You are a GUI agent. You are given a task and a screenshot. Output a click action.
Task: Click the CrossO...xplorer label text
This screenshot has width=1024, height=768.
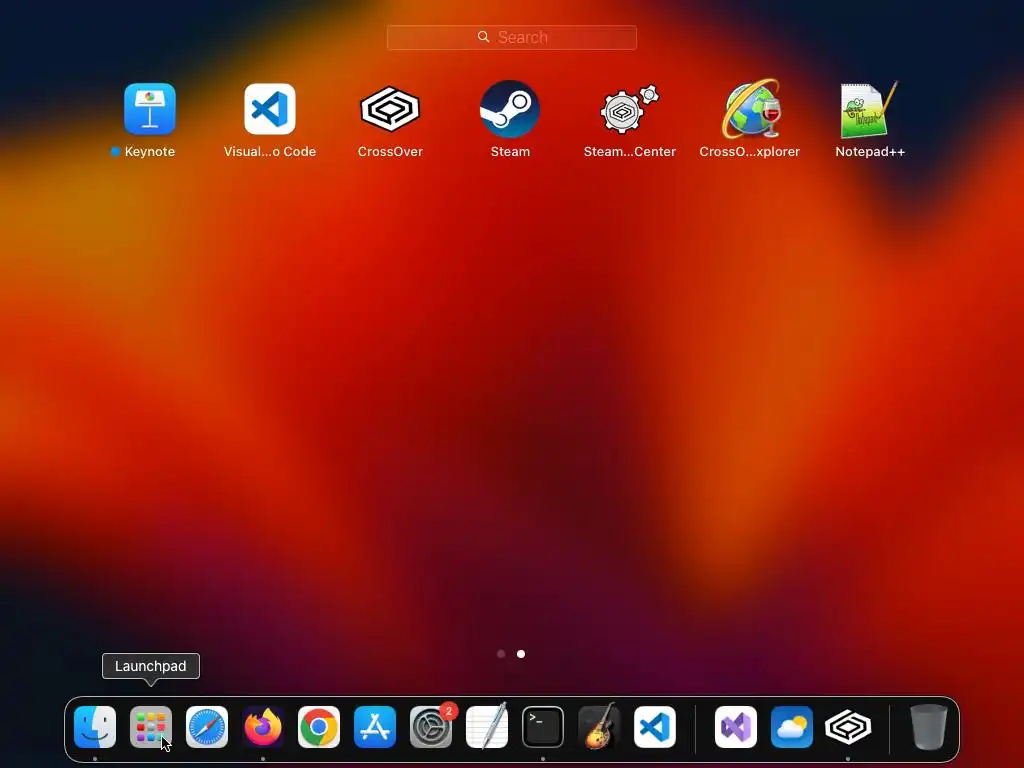pos(750,152)
